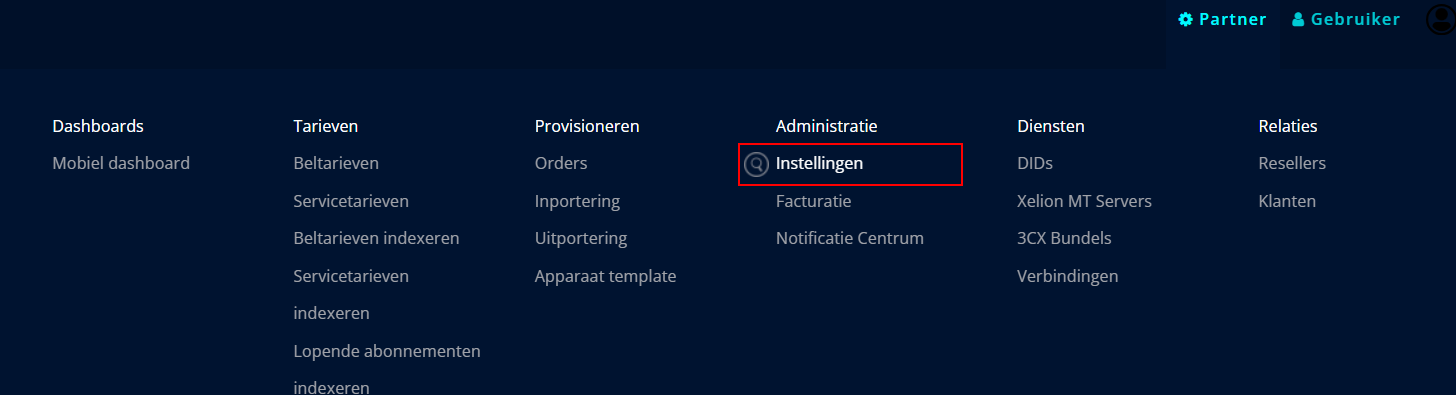Viewport: 1456px width, 395px height.
Task: Open Orders under Provisioneren
Action: click(561, 163)
